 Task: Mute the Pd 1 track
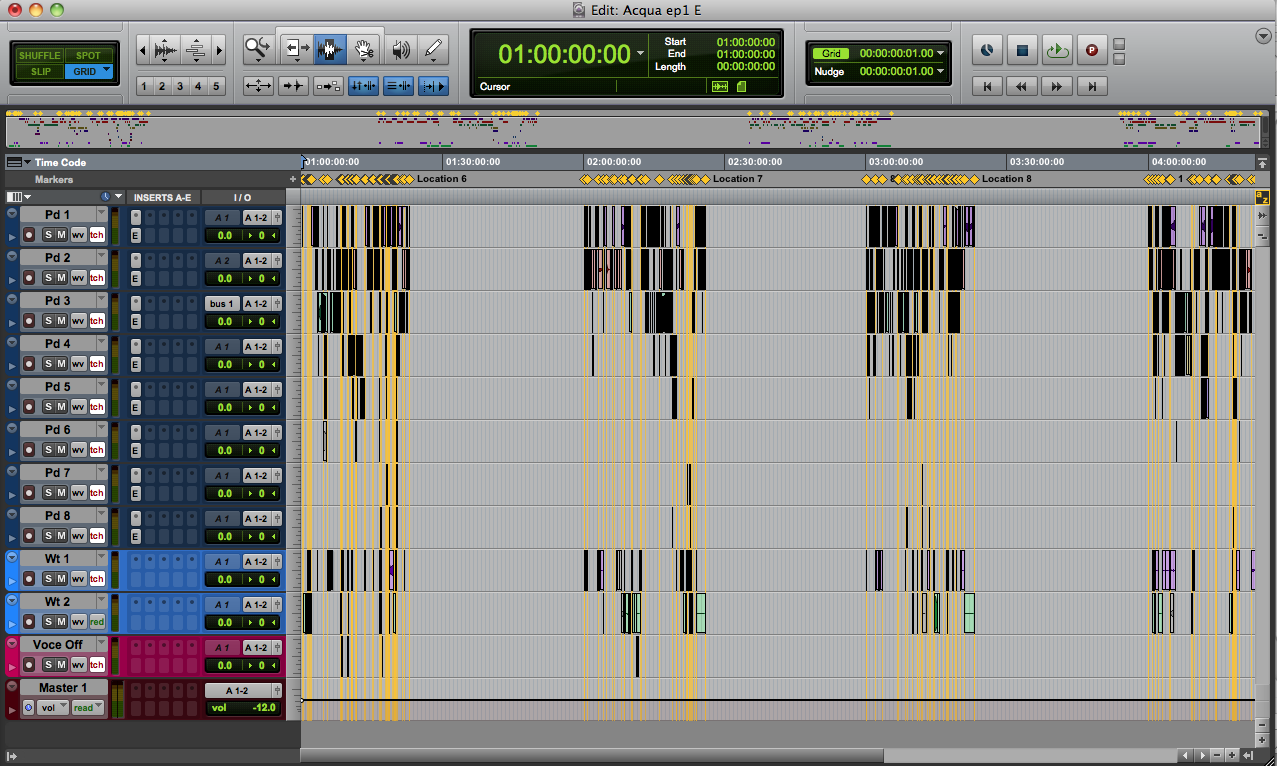(61, 235)
